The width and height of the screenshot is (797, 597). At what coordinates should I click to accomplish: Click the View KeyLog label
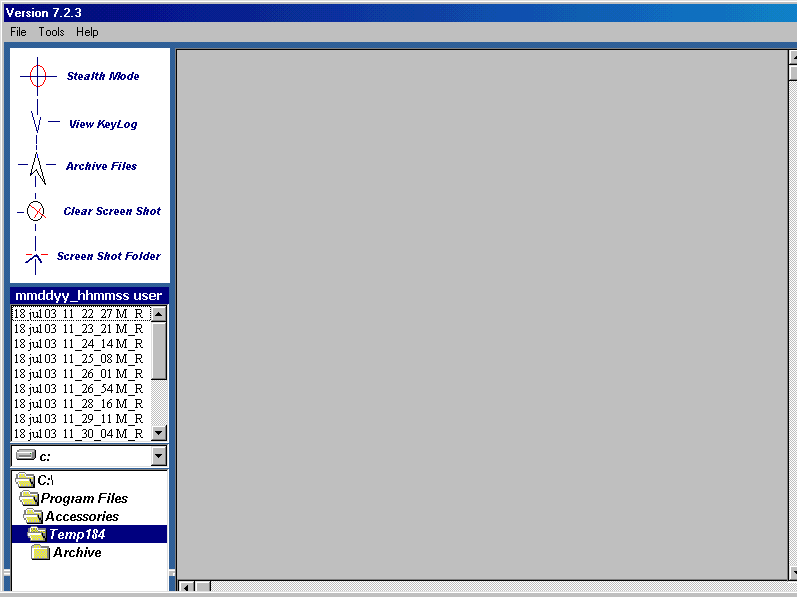pyautogui.click(x=103, y=124)
